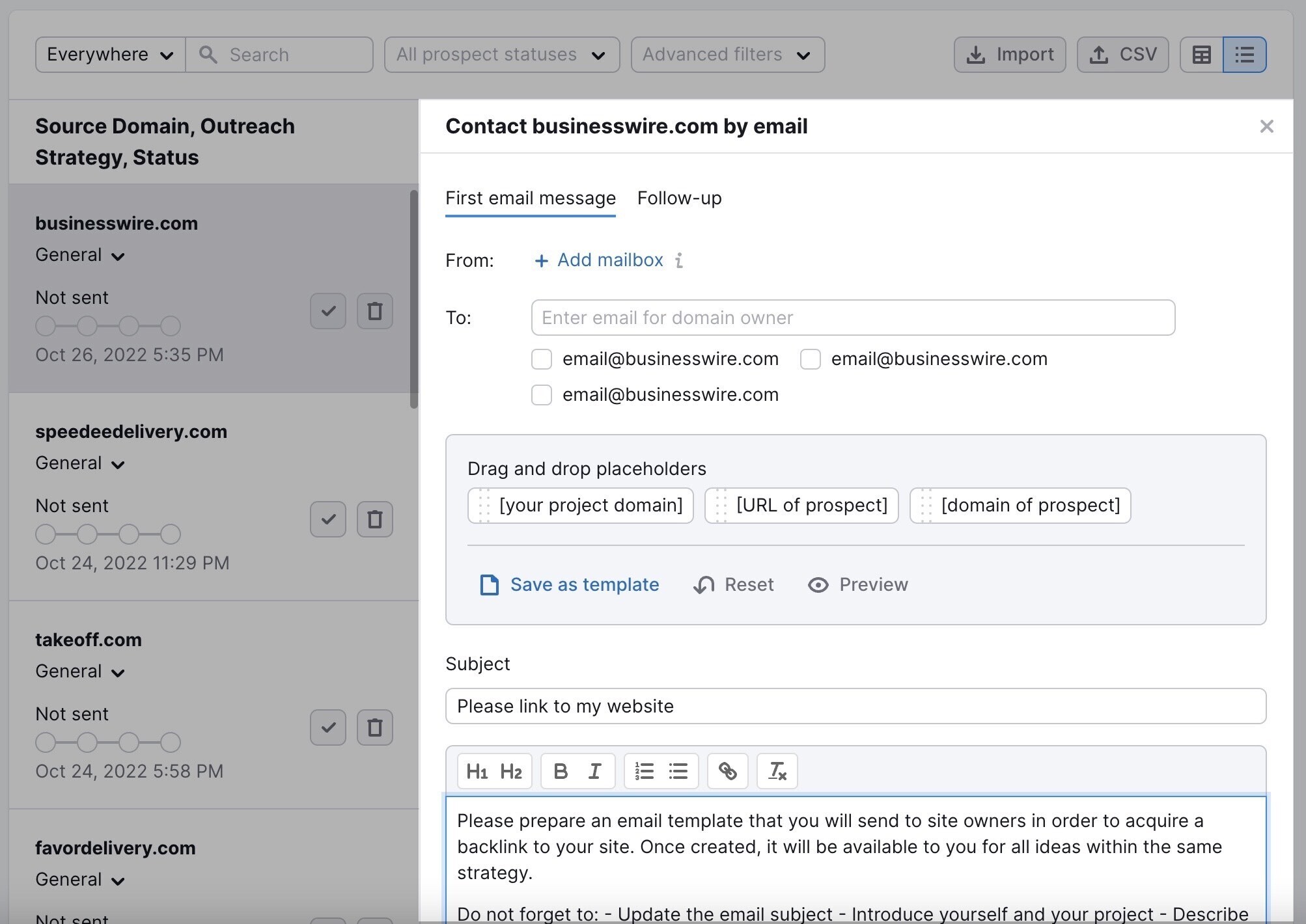Screen dimensions: 1306x924
Task: Select the speedeedelivery.com prospect row
Action: (x=214, y=496)
